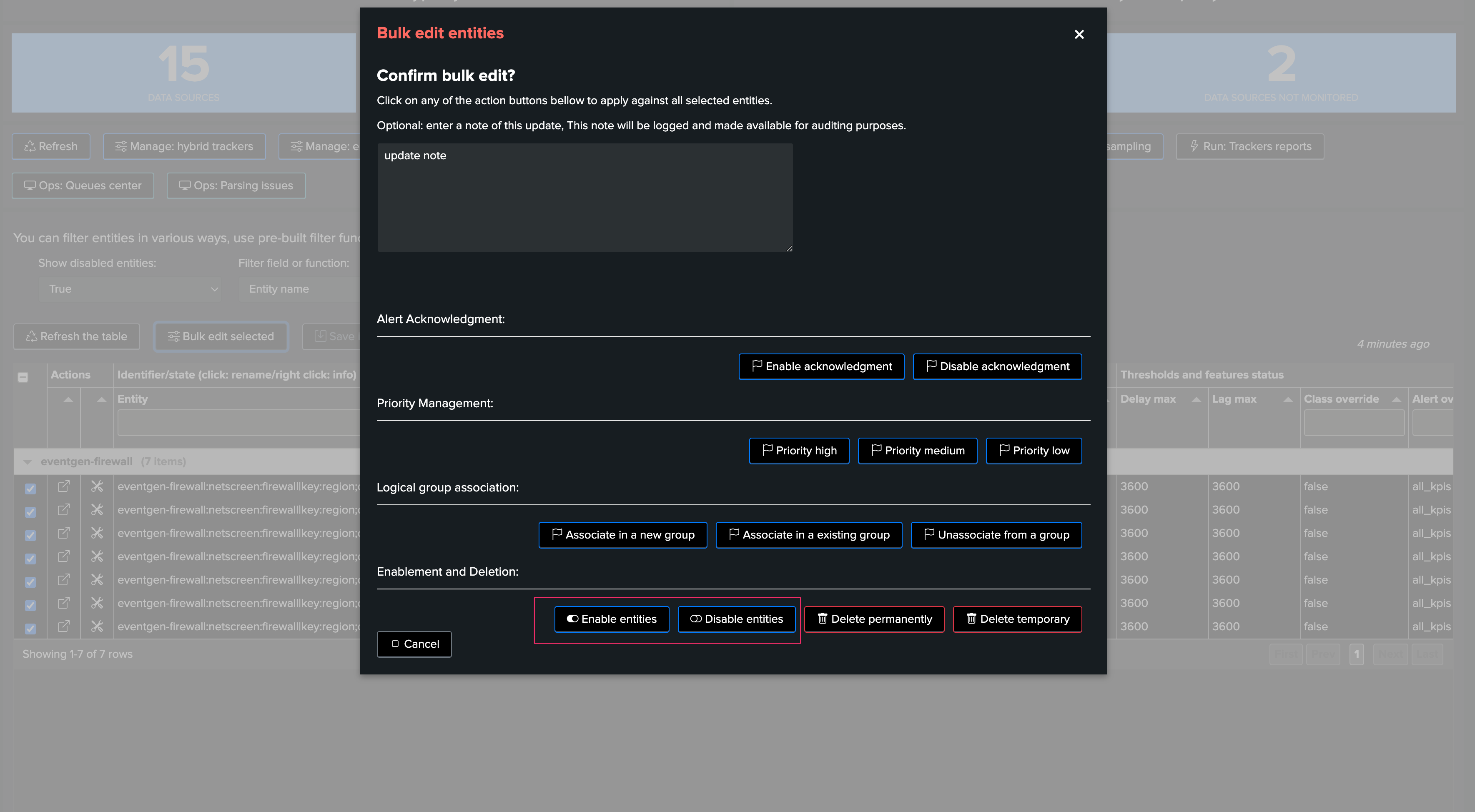Sort by Lag max column arrow
Screen dimensions: 1475x812
coord(1288,400)
